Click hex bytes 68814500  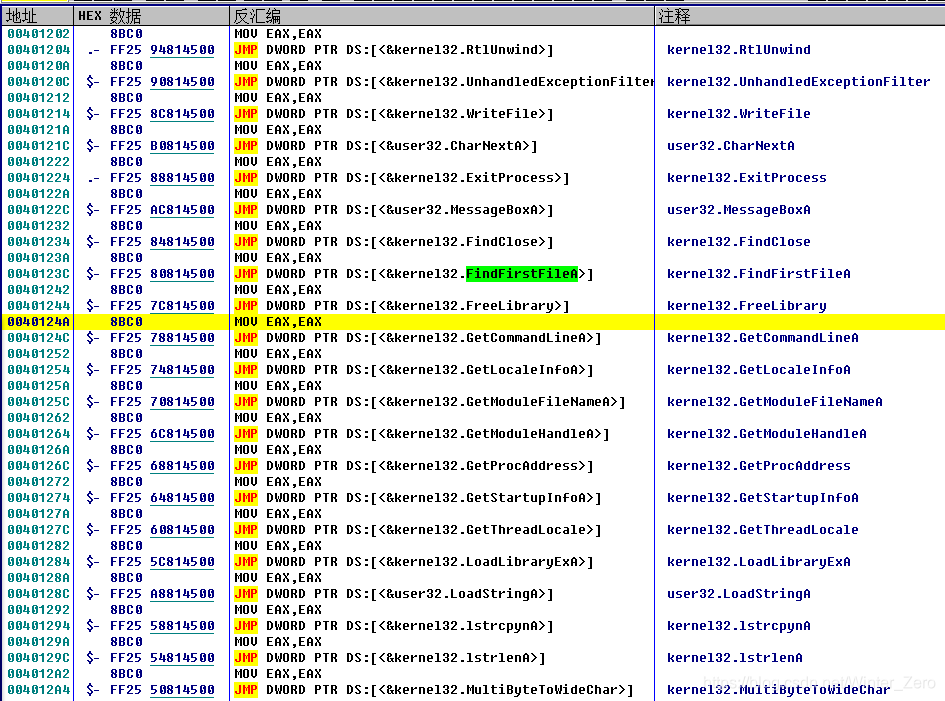point(182,465)
